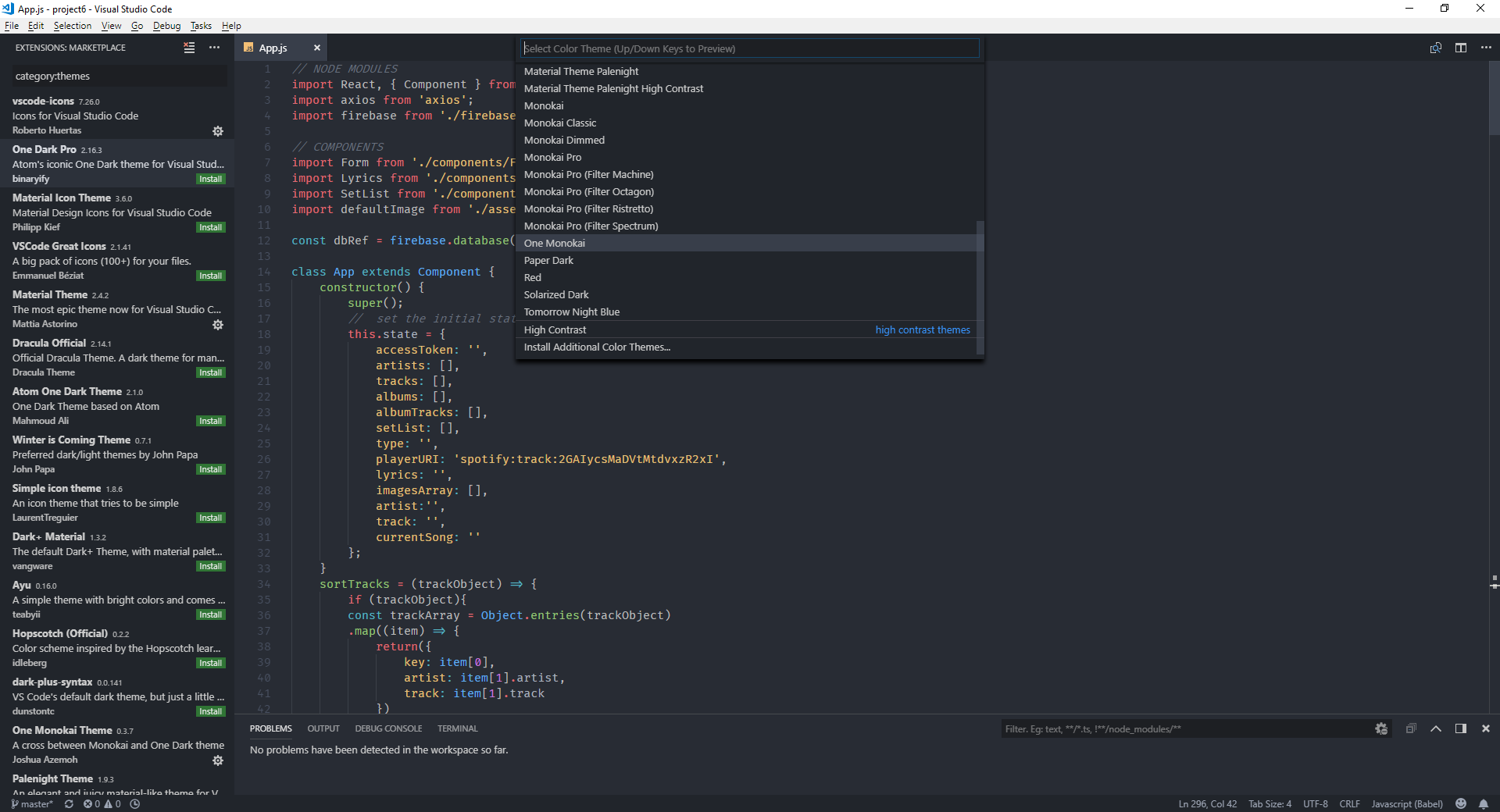Viewport: 1500px width, 812px height.
Task: Close the bottom problems panel
Action: (1486, 728)
